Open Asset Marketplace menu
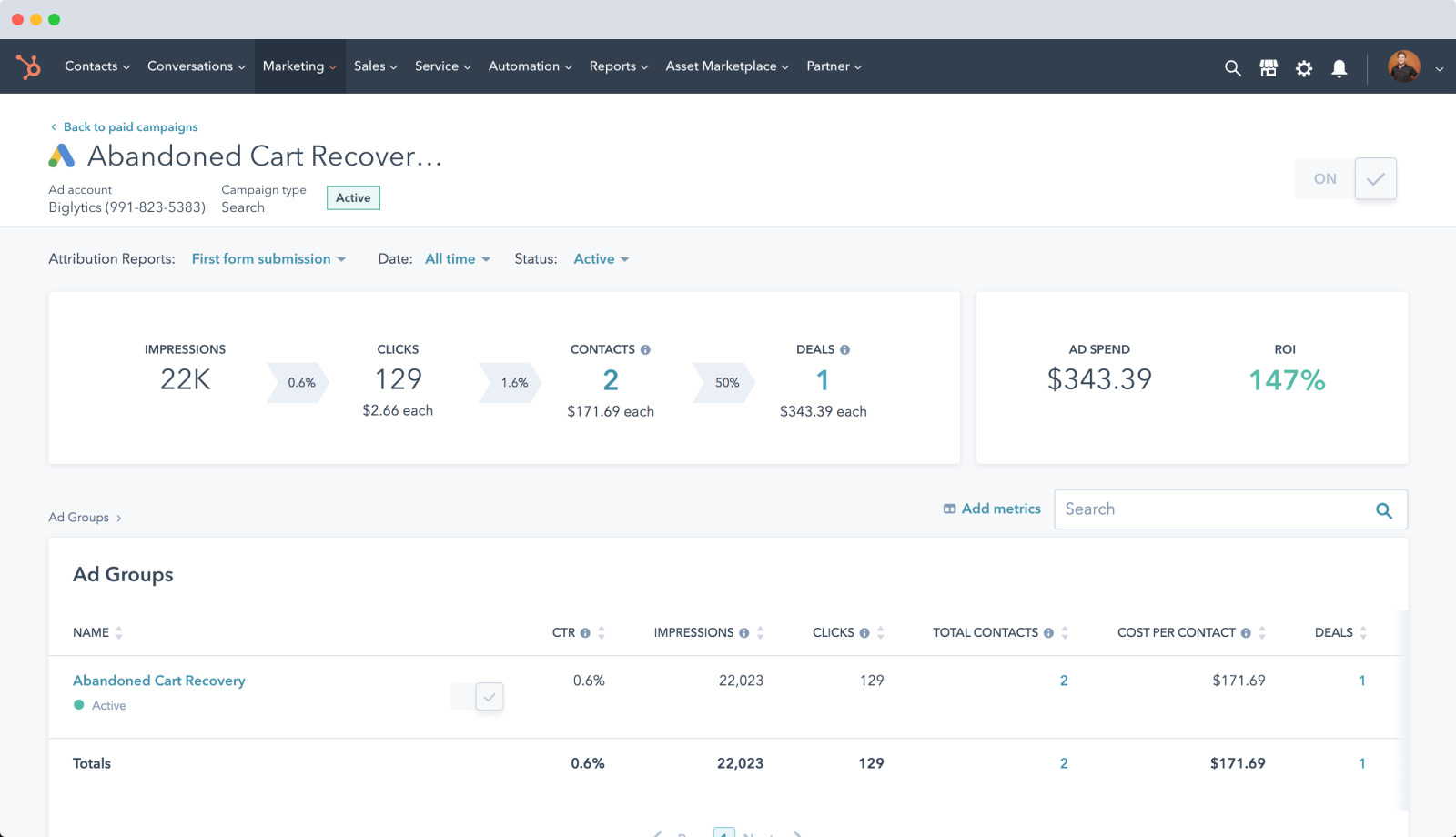The height and width of the screenshot is (837, 1456). (727, 66)
